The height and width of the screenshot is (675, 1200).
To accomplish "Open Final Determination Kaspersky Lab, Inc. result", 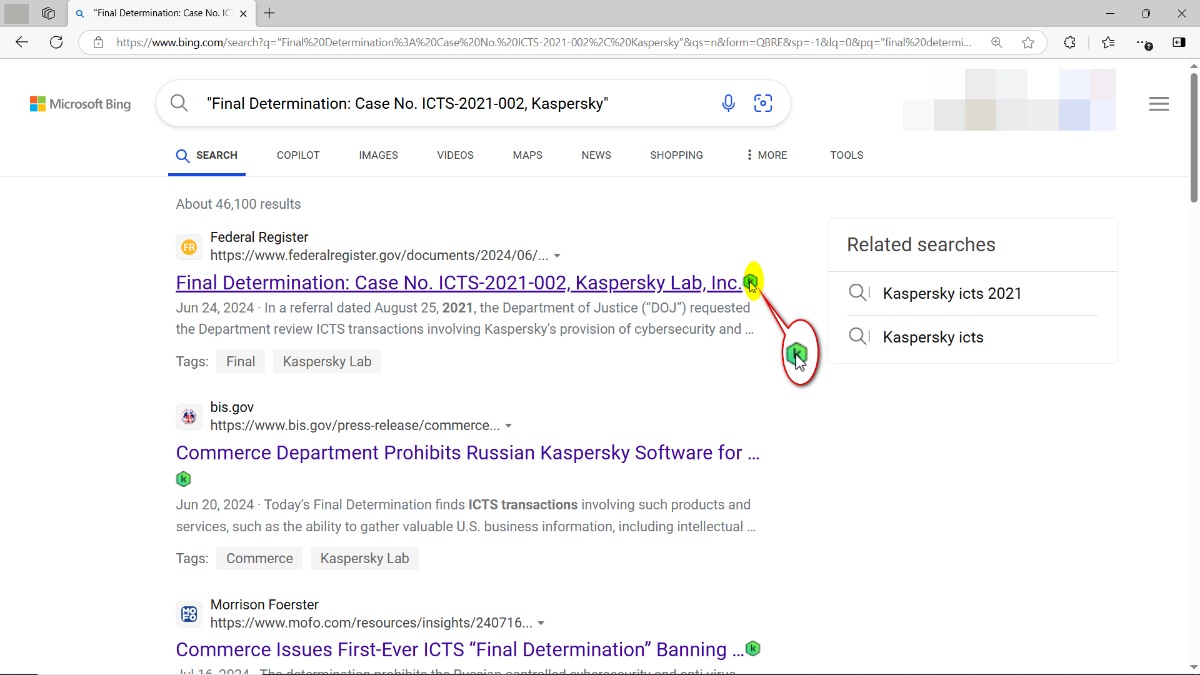I will 459,283.
